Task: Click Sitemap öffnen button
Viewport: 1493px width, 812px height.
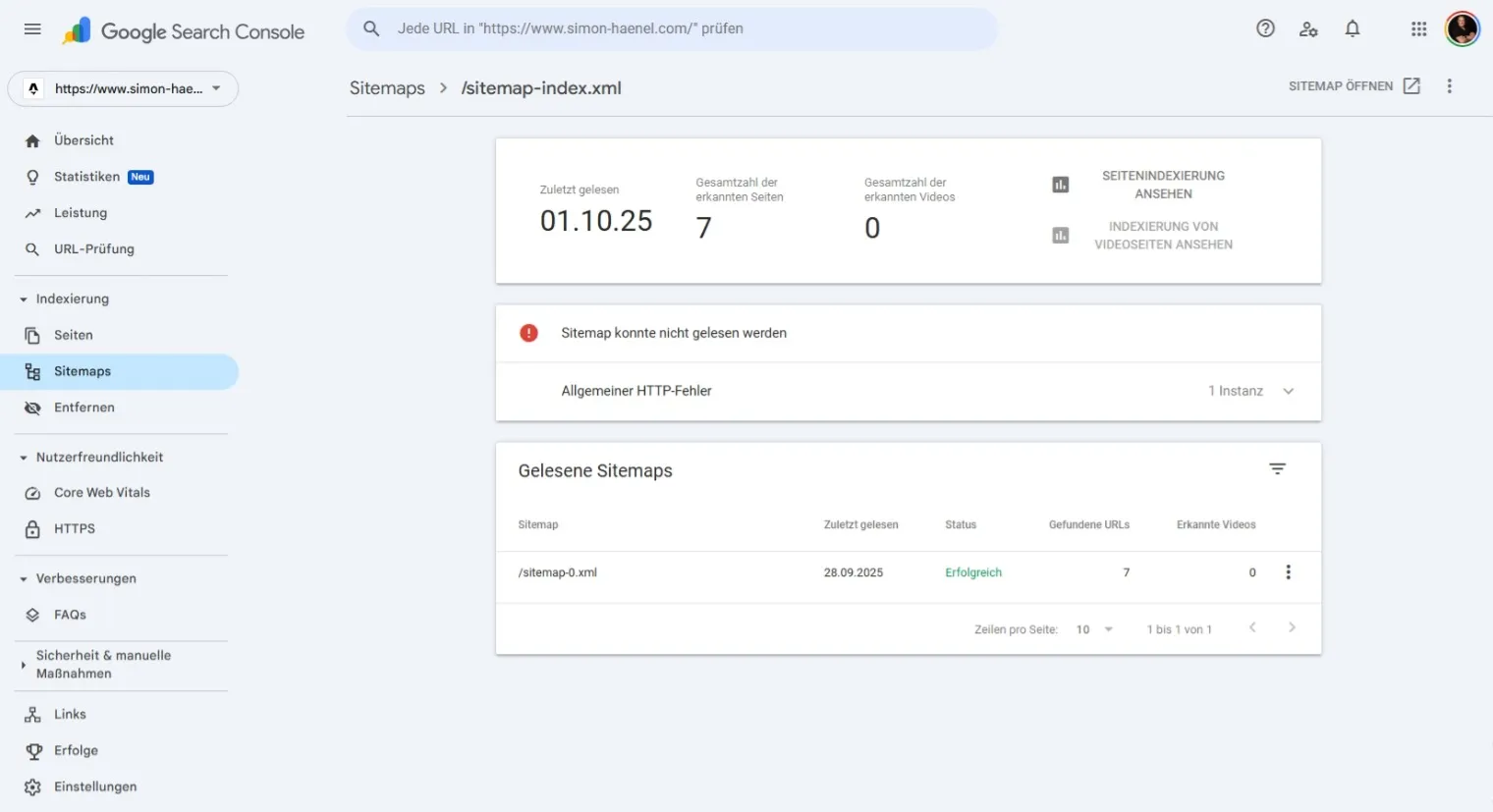Action: 1354,86
